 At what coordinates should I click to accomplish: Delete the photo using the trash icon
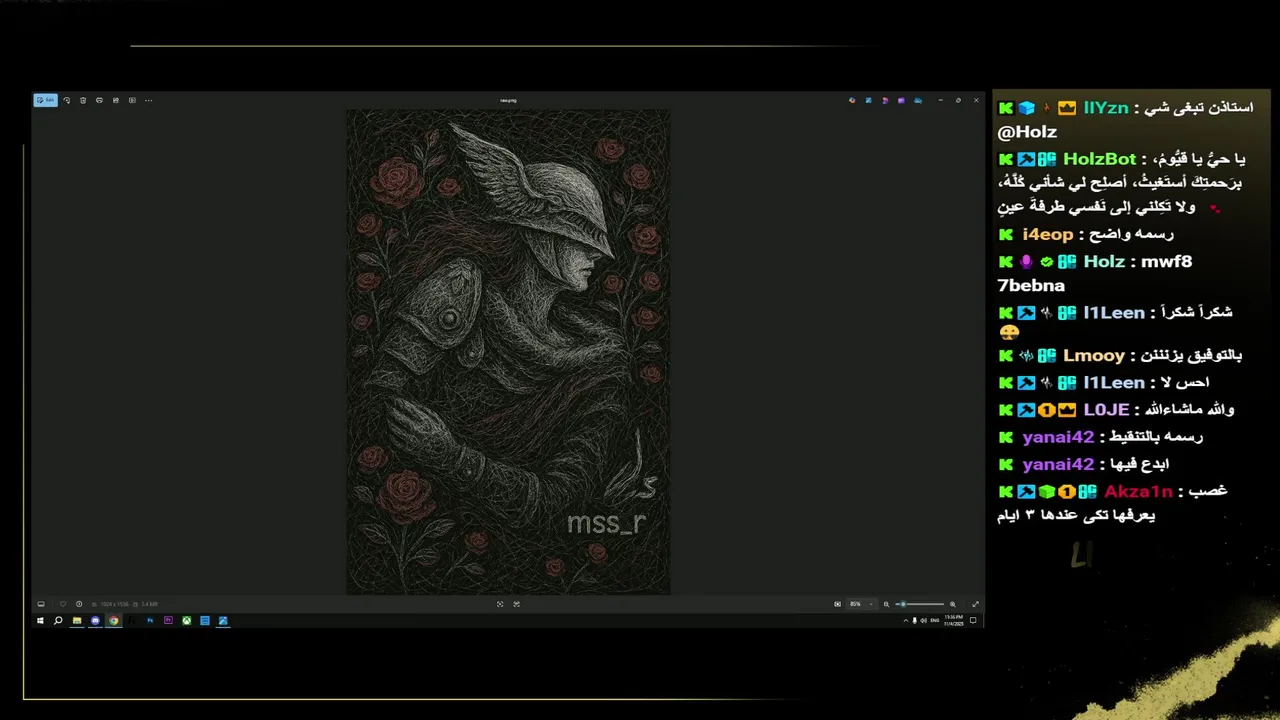[x=83, y=100]
